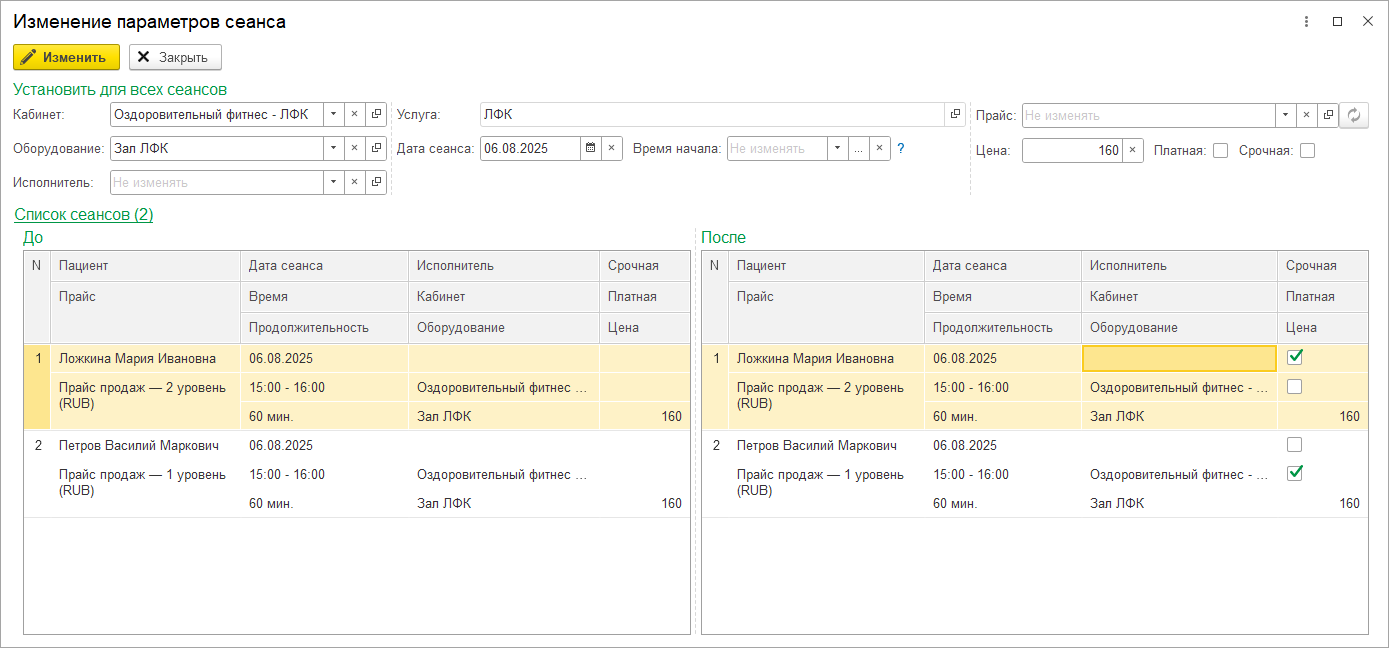Uncheck Платная for Петров Василий Маркович
The width and height of the screenshot is (1389, 648).
[x=1294, y=473]
